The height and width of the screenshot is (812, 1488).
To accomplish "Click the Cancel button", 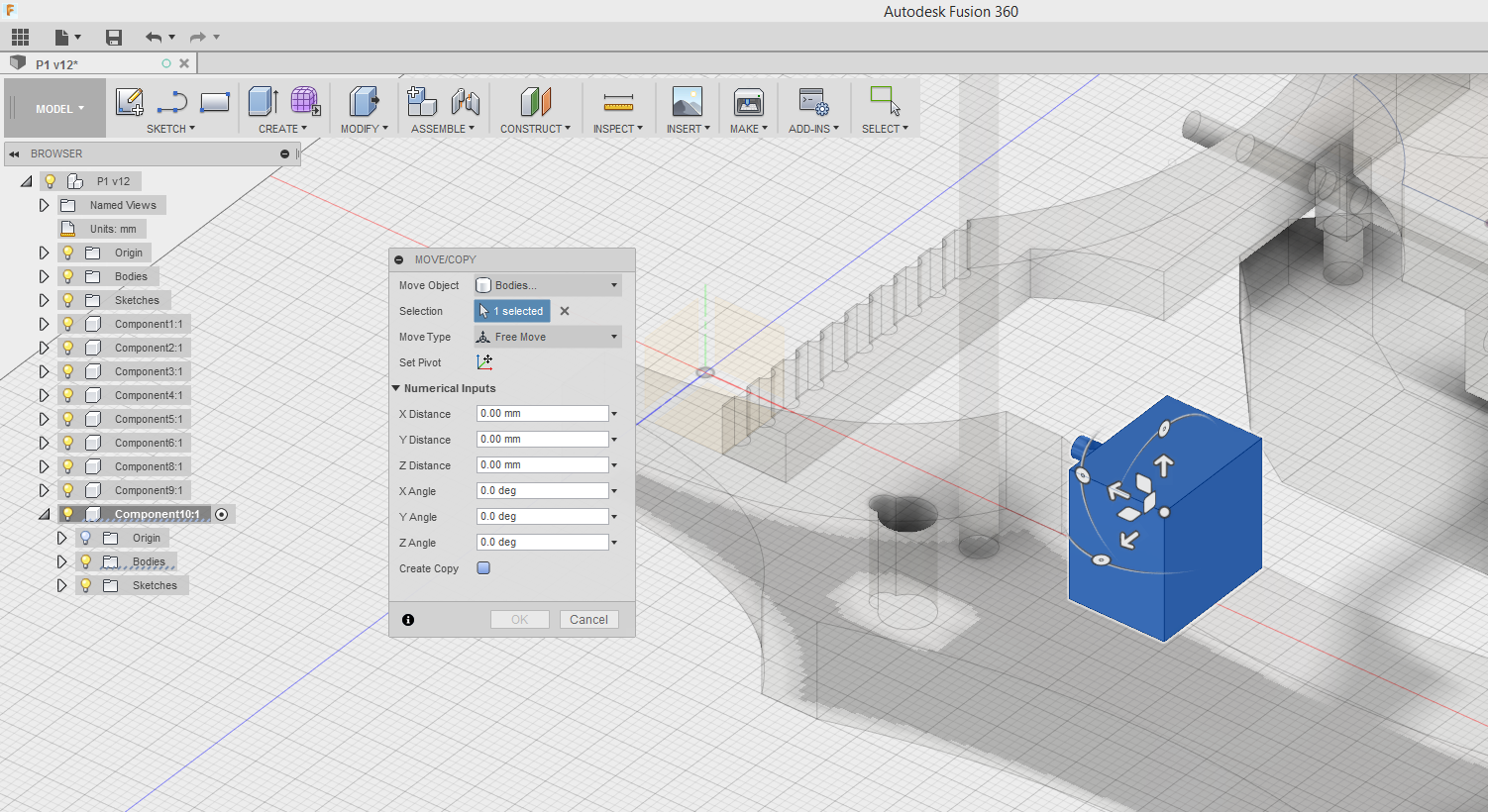I will tap(589, 620).
